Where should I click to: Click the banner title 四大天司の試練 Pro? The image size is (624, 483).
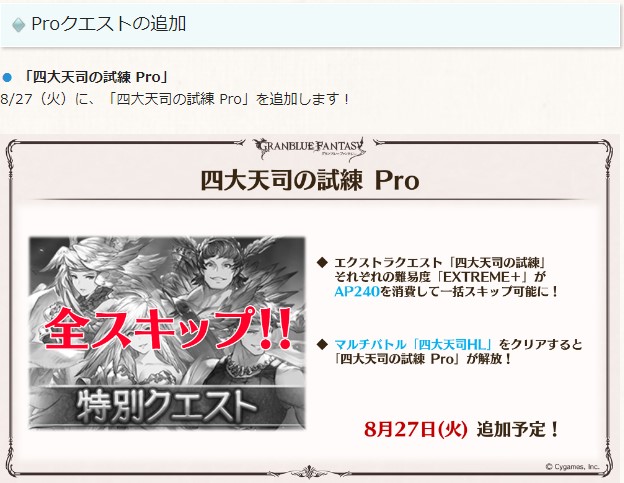click(x=310, y=180)
